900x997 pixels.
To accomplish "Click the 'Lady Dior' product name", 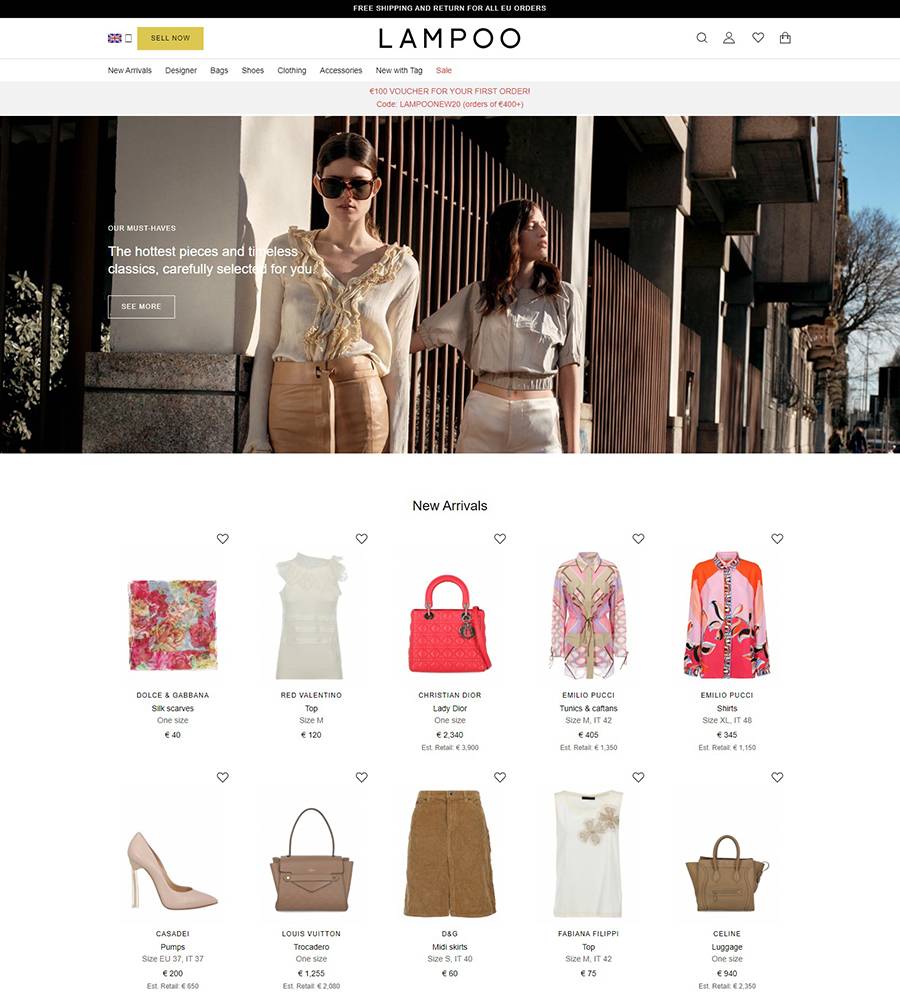I will pyautogui.click(x=450, y=708).
